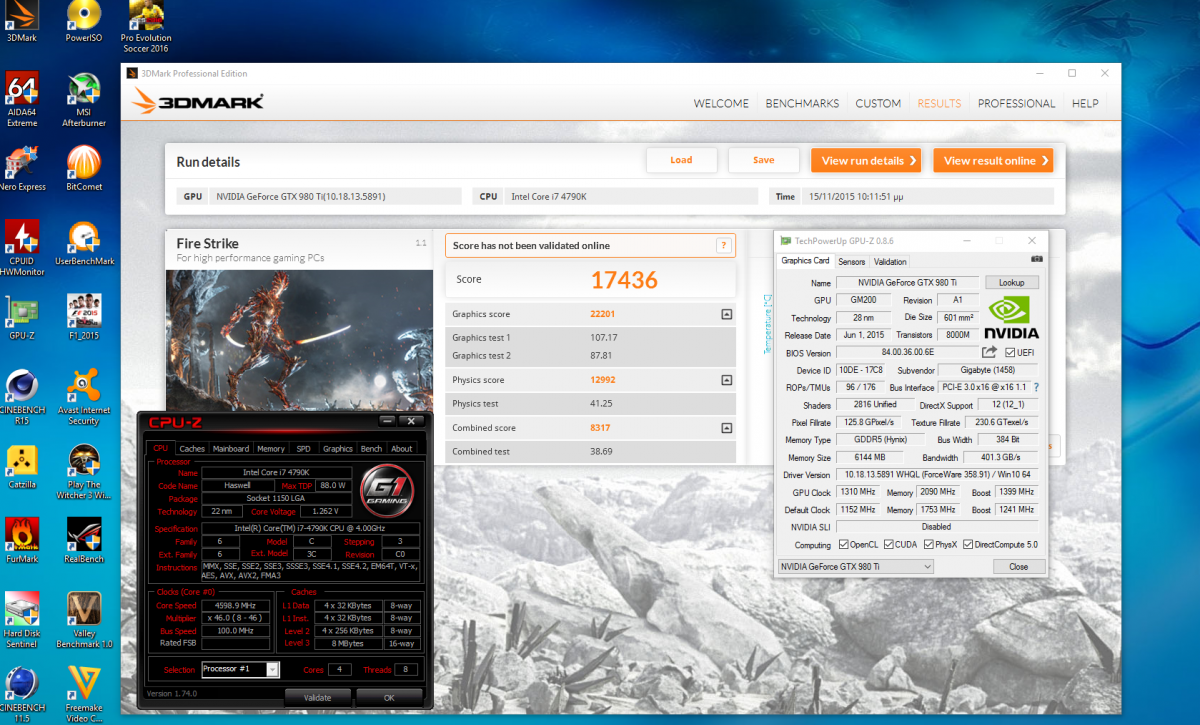This screenshot has height=725, width=1200.
Task: Open CPUID HWMonitor icon
Action: (x=22, y=248)
